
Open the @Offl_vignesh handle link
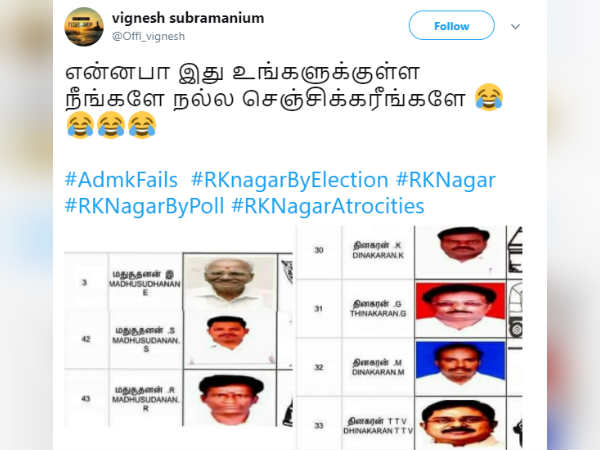tap(148, 36)
